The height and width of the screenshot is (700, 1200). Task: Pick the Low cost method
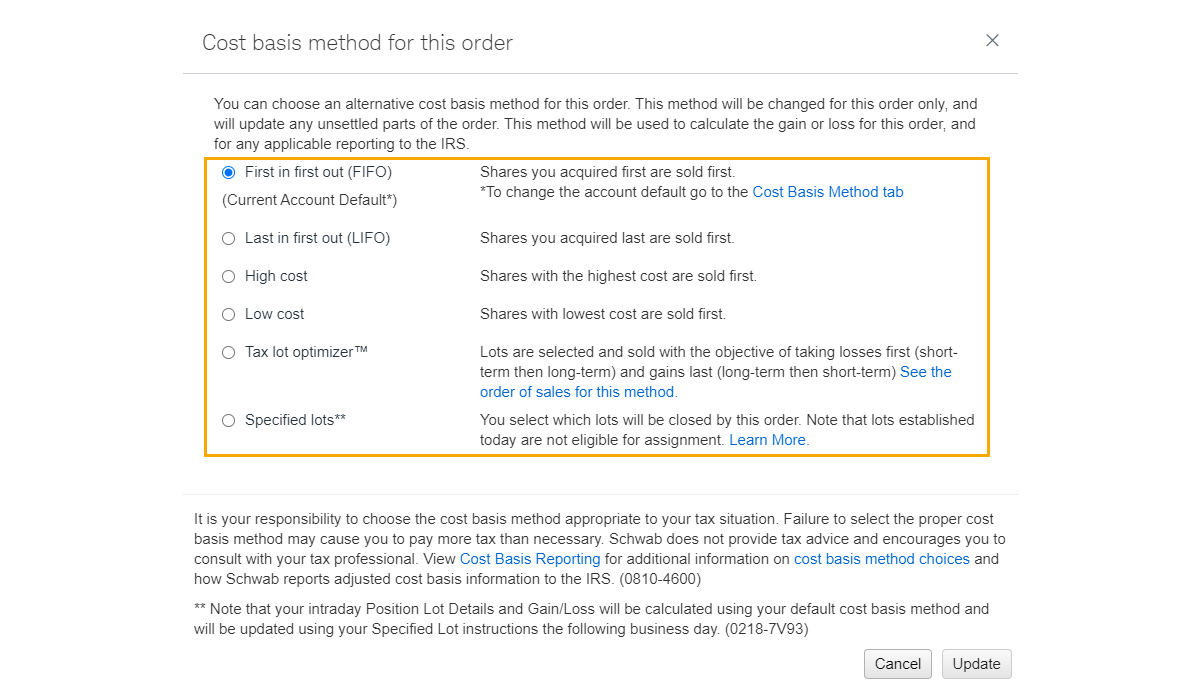click(x=228, y=314)
